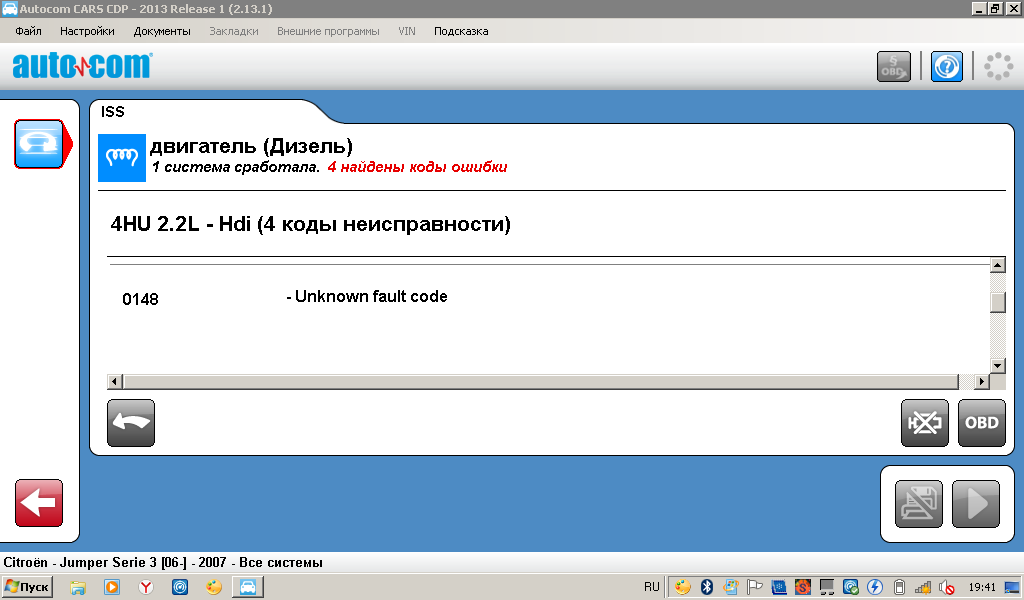Click the horizontal scrollbar thumb

pyautogui.click(x=541, y=381)
